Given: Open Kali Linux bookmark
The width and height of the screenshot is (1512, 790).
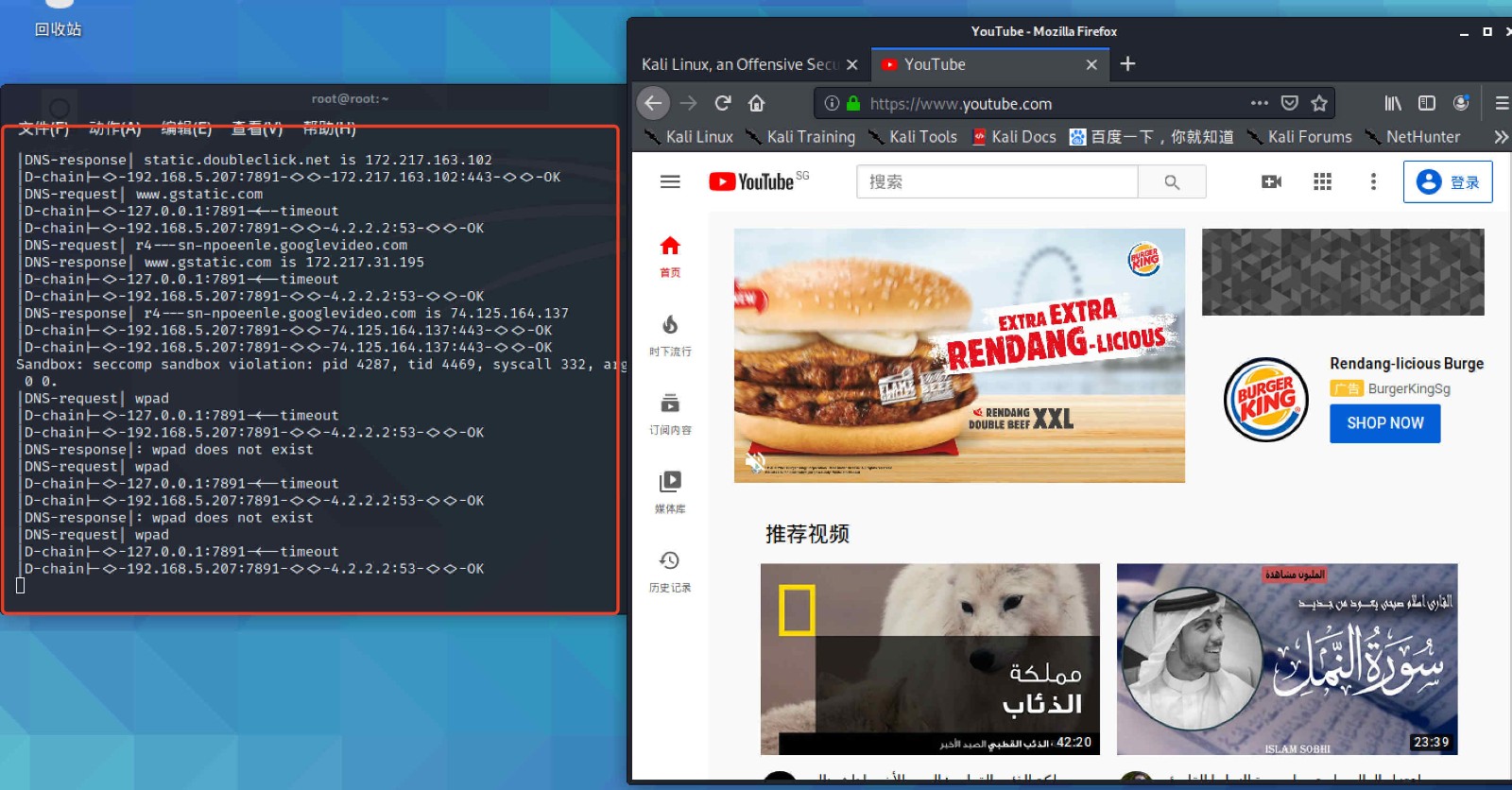Looking at the screenshot, I should pyautogui.click(x=689, y=137).
